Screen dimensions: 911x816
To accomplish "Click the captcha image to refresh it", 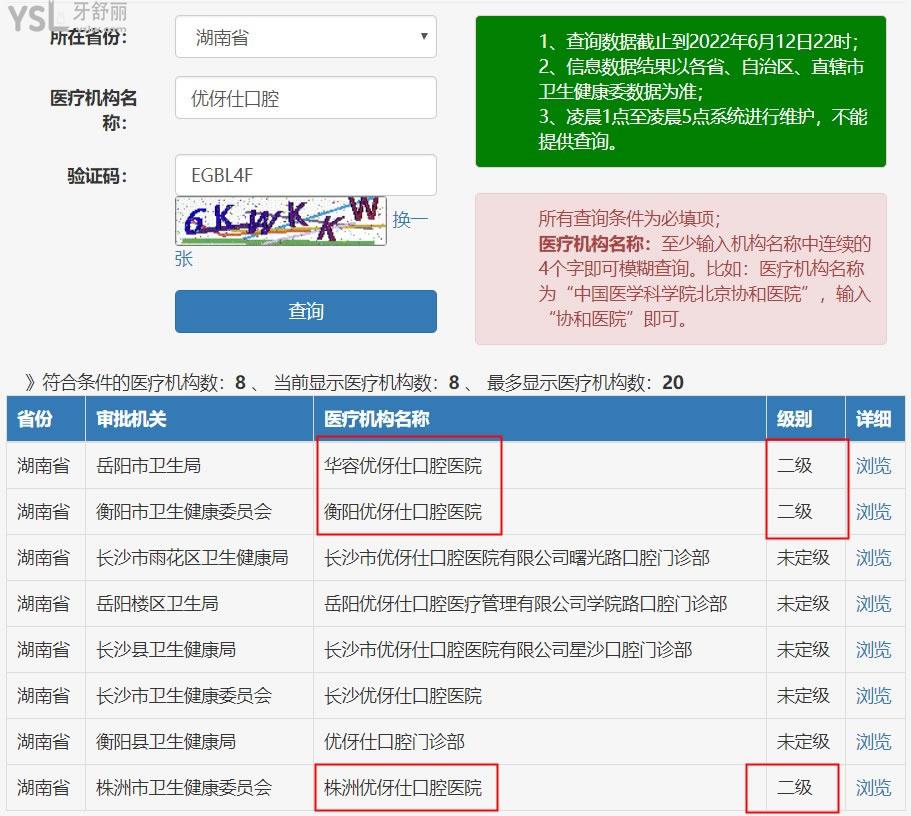I will tap(281, 221).
